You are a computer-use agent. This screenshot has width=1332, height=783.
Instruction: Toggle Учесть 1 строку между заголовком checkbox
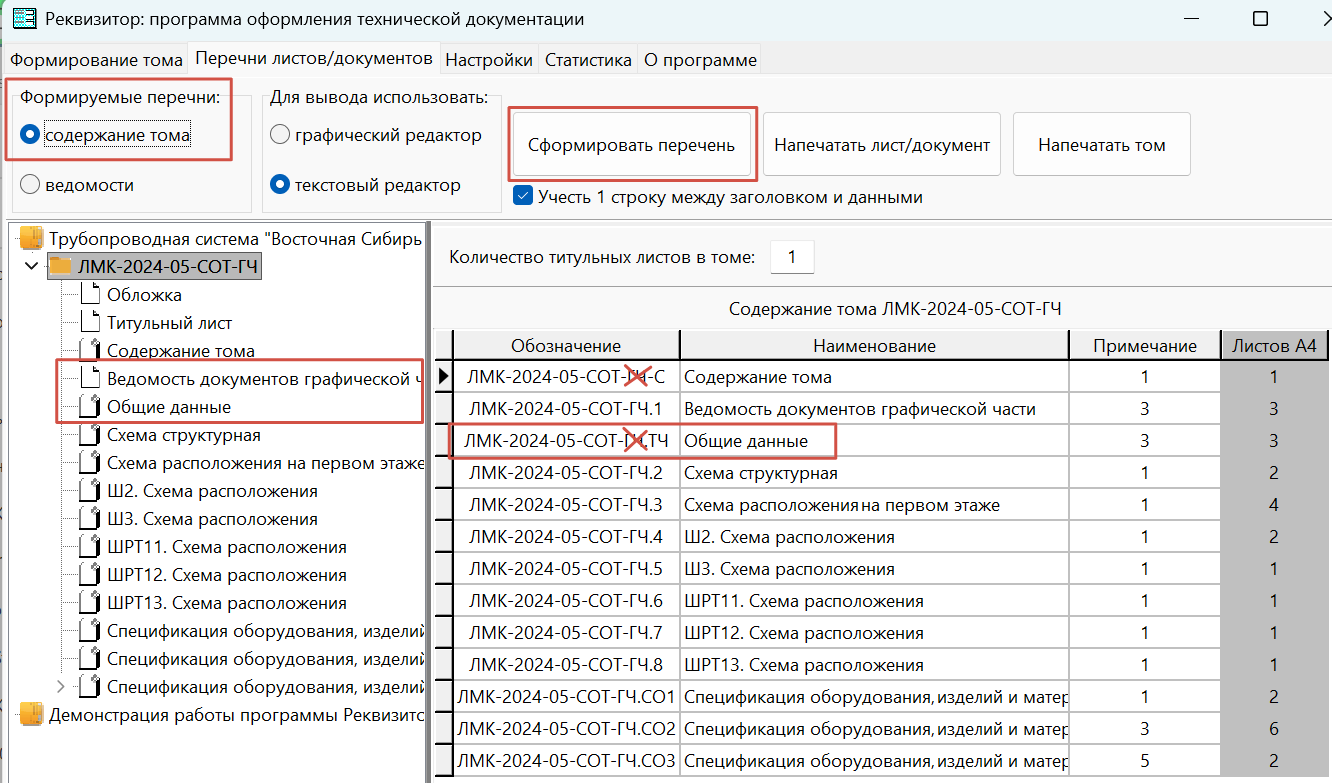(522, 196)
